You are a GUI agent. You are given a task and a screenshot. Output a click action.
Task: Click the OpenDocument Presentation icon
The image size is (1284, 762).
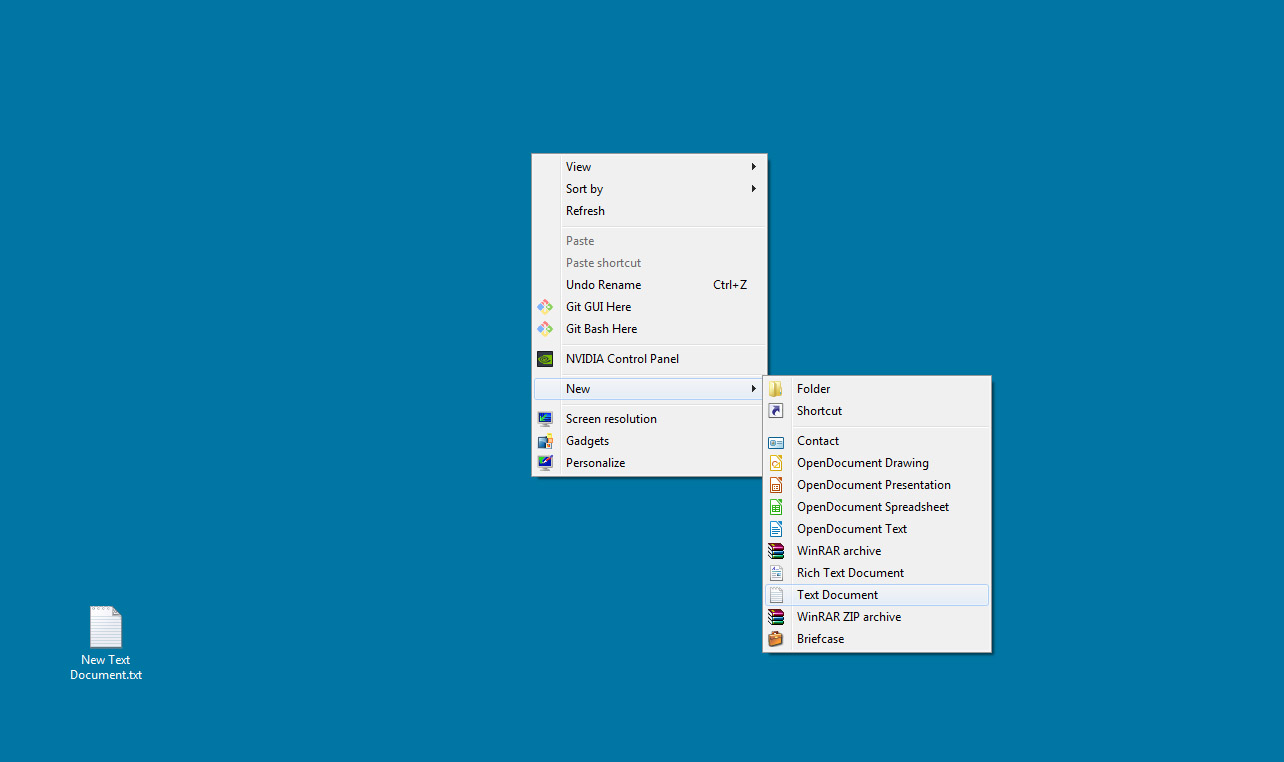coord(776,485)
